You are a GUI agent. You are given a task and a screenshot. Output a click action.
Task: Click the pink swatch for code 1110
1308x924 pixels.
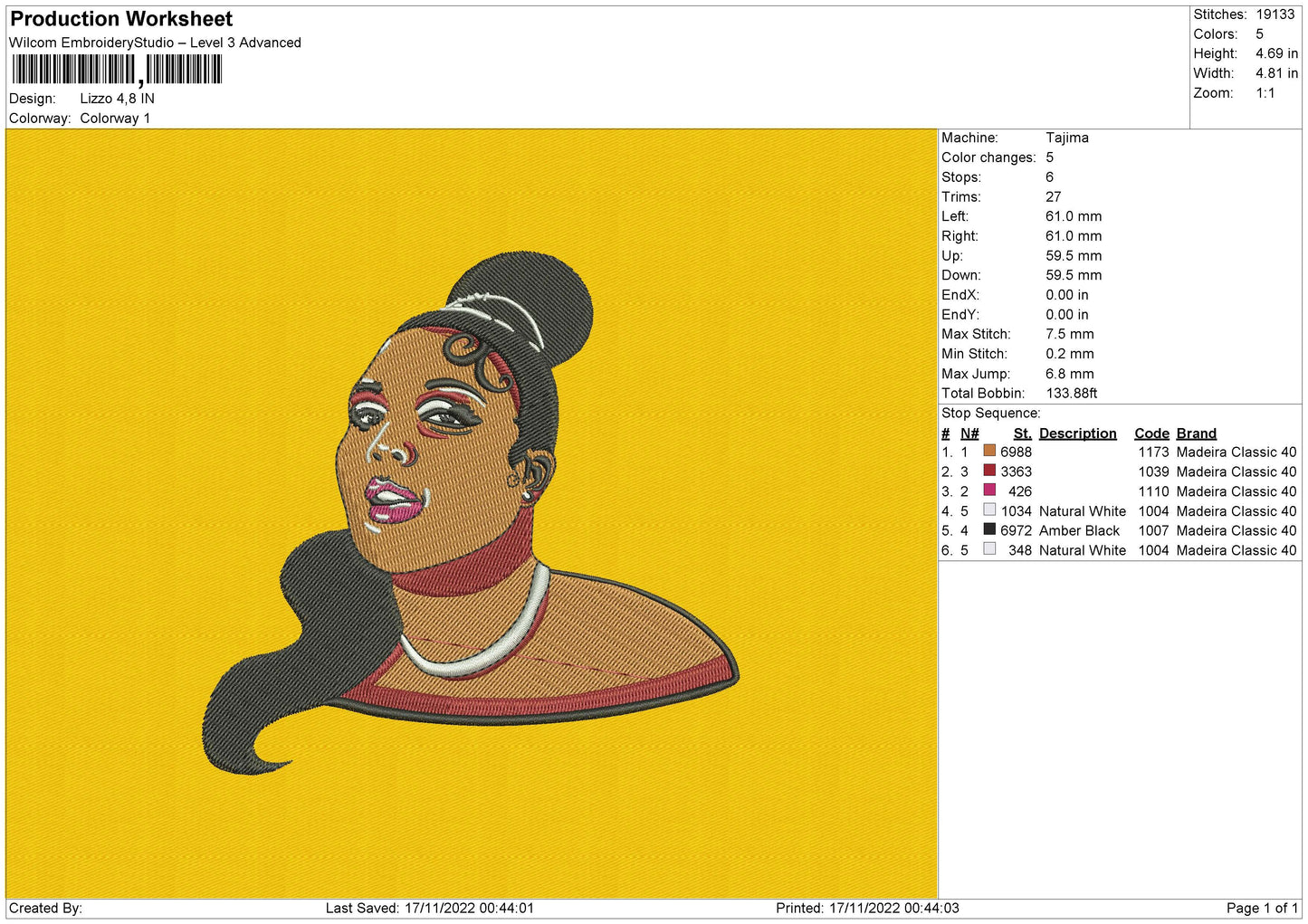pos(989,491)
